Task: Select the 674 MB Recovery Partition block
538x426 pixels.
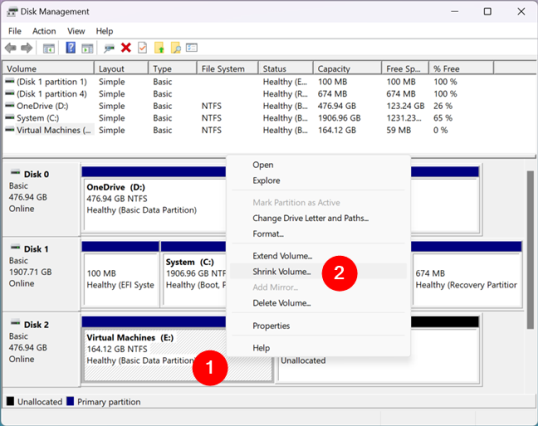Action: [x=466, y=274]
